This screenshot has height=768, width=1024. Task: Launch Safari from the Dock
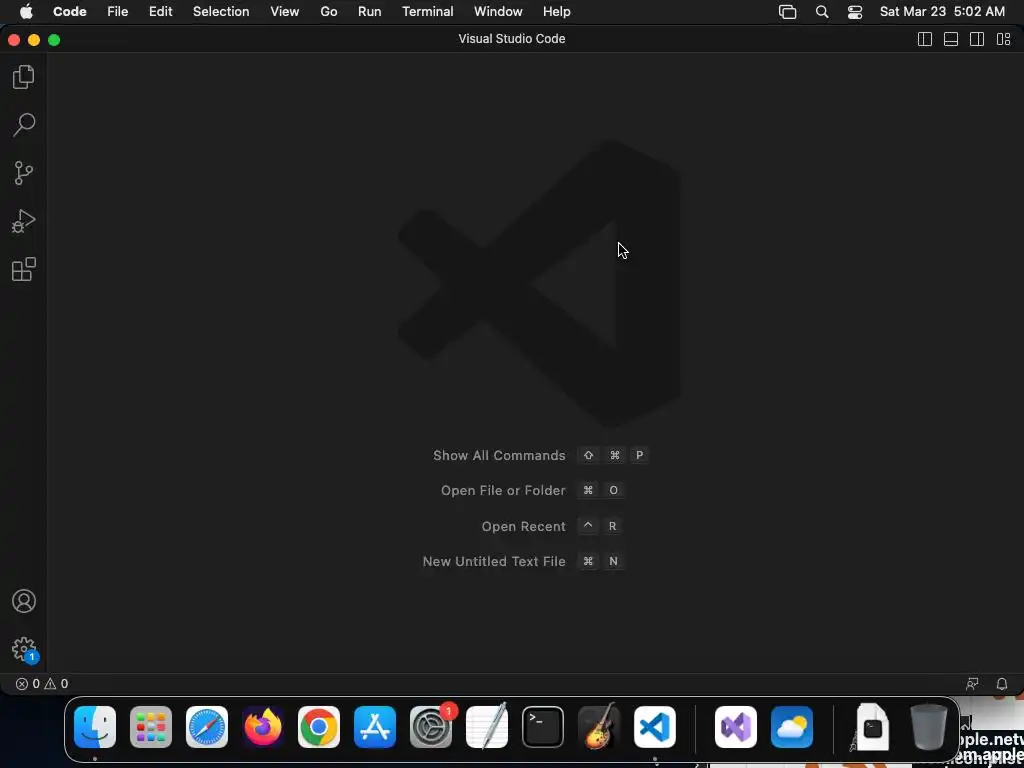point(207,727)
